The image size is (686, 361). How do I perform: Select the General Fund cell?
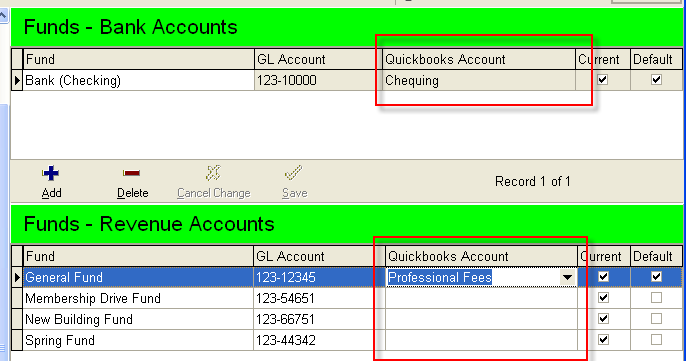pos(138,277)
